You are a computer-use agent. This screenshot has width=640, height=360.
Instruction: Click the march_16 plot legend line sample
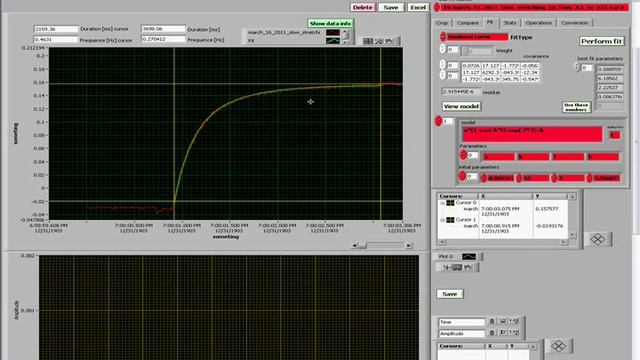coord(333,33)
